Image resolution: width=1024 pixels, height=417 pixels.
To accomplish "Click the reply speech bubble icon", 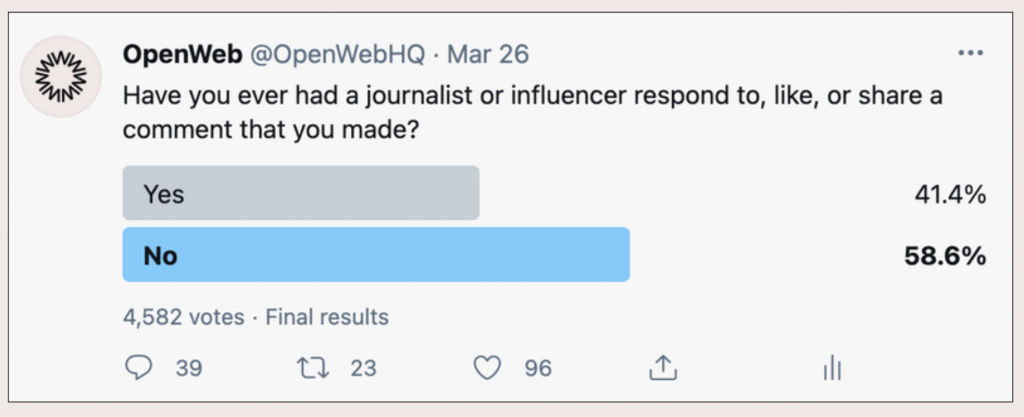I will [x=138, y=368].
